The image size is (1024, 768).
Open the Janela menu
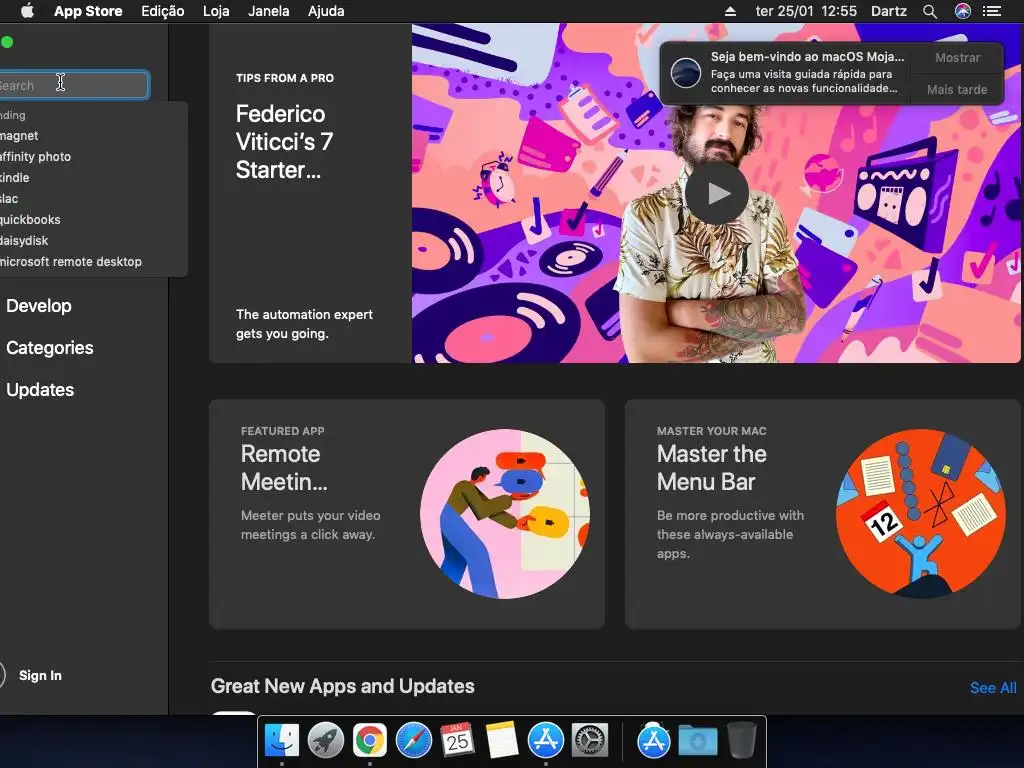point(268,11)
